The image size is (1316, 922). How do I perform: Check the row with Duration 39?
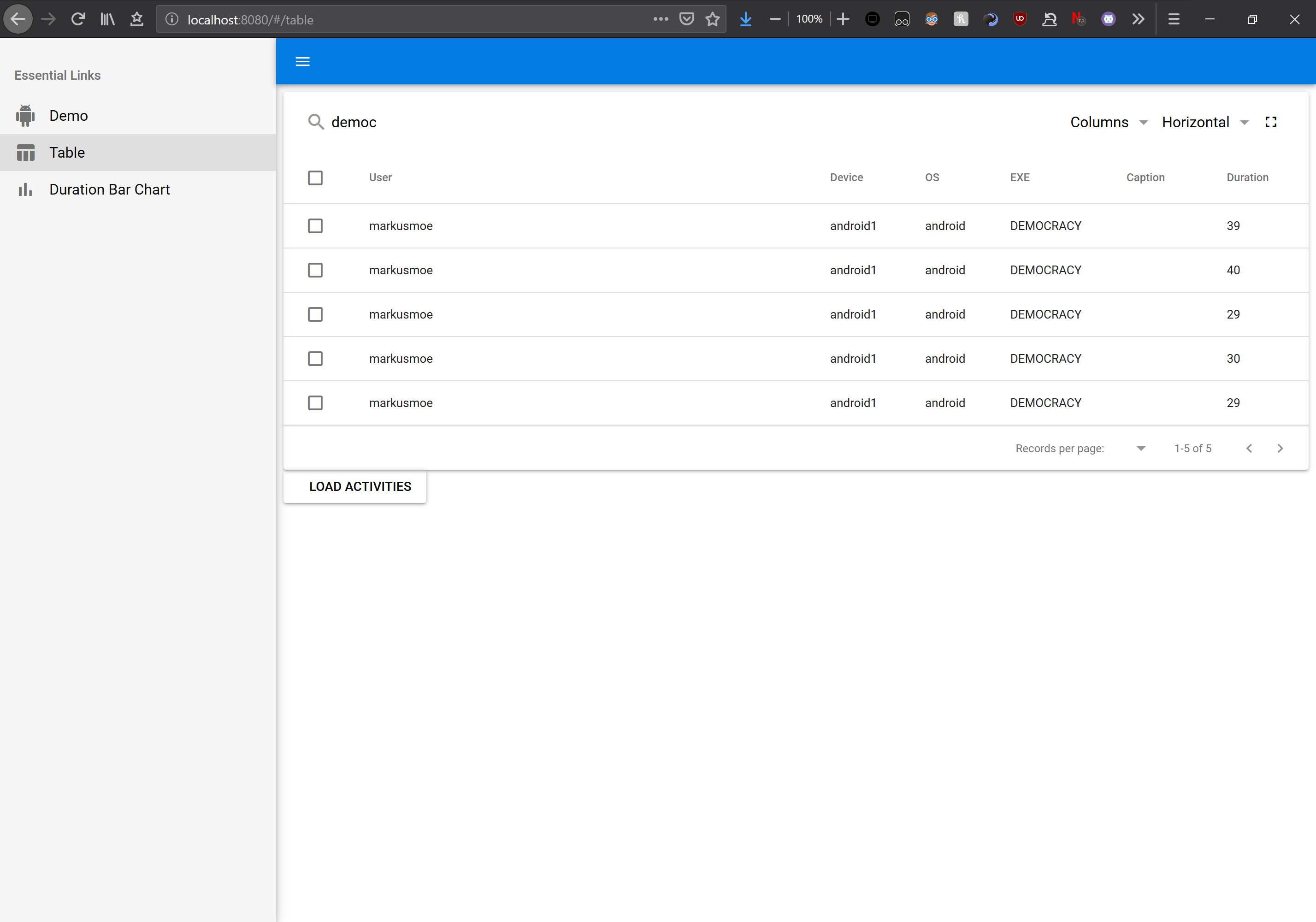click(x=315, y=226)
